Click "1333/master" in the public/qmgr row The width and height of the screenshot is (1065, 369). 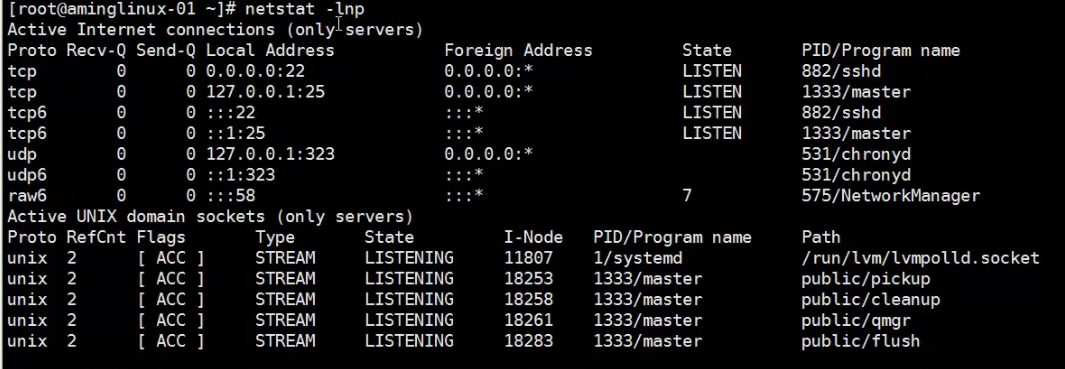[x=647, y=320]
